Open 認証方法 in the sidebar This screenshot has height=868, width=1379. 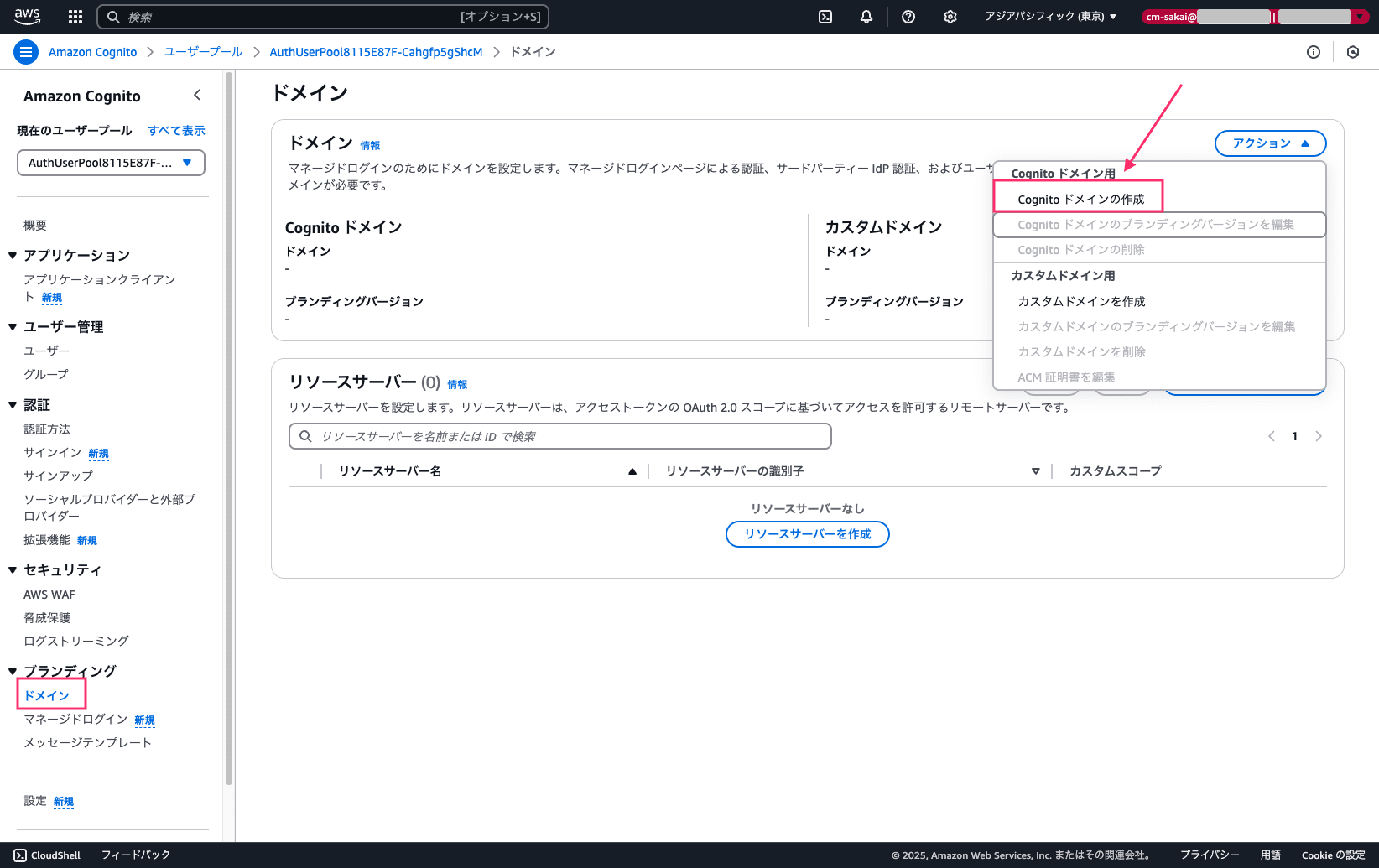47,429
